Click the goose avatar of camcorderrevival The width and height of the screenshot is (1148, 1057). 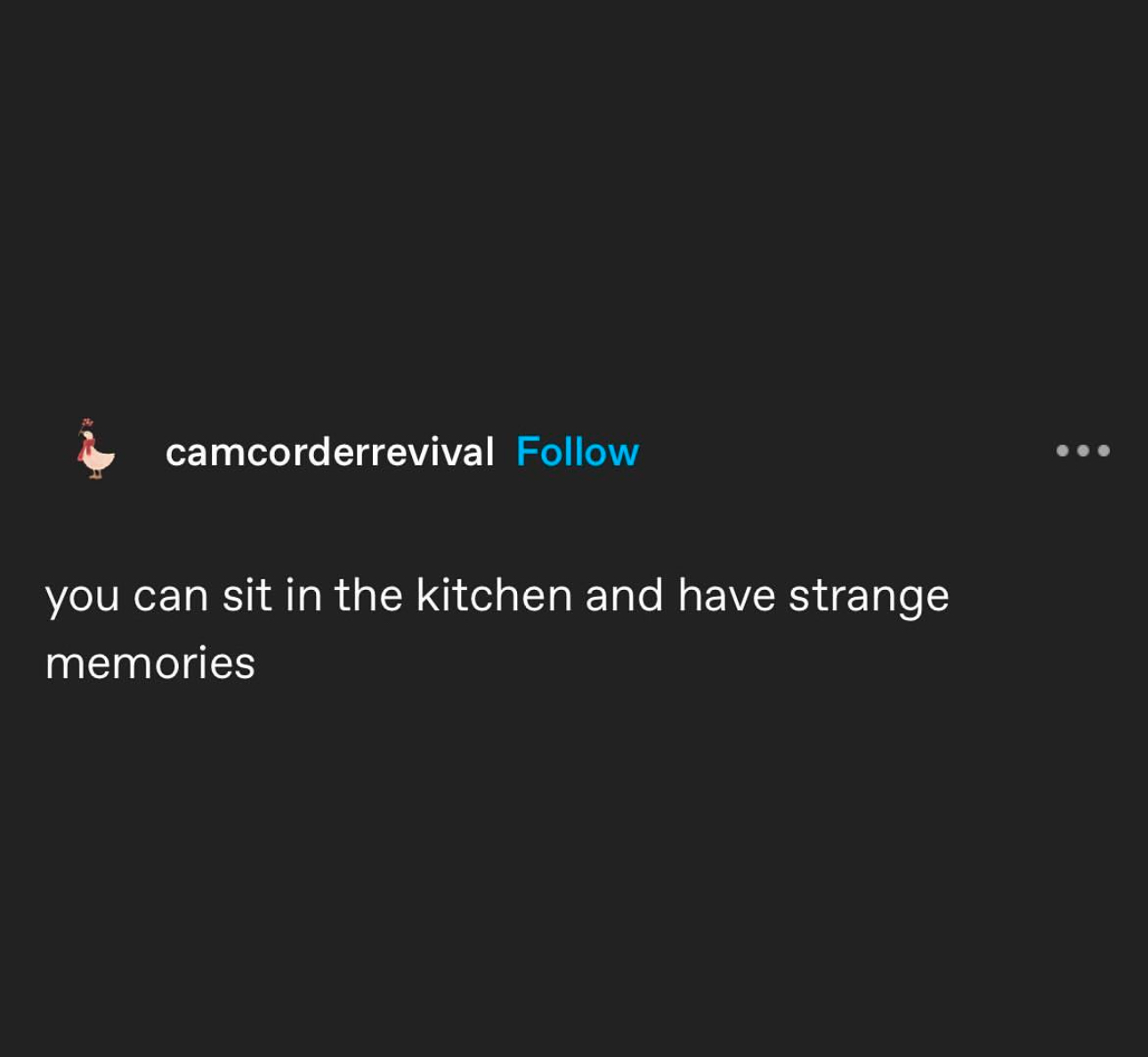coord(95,450)
